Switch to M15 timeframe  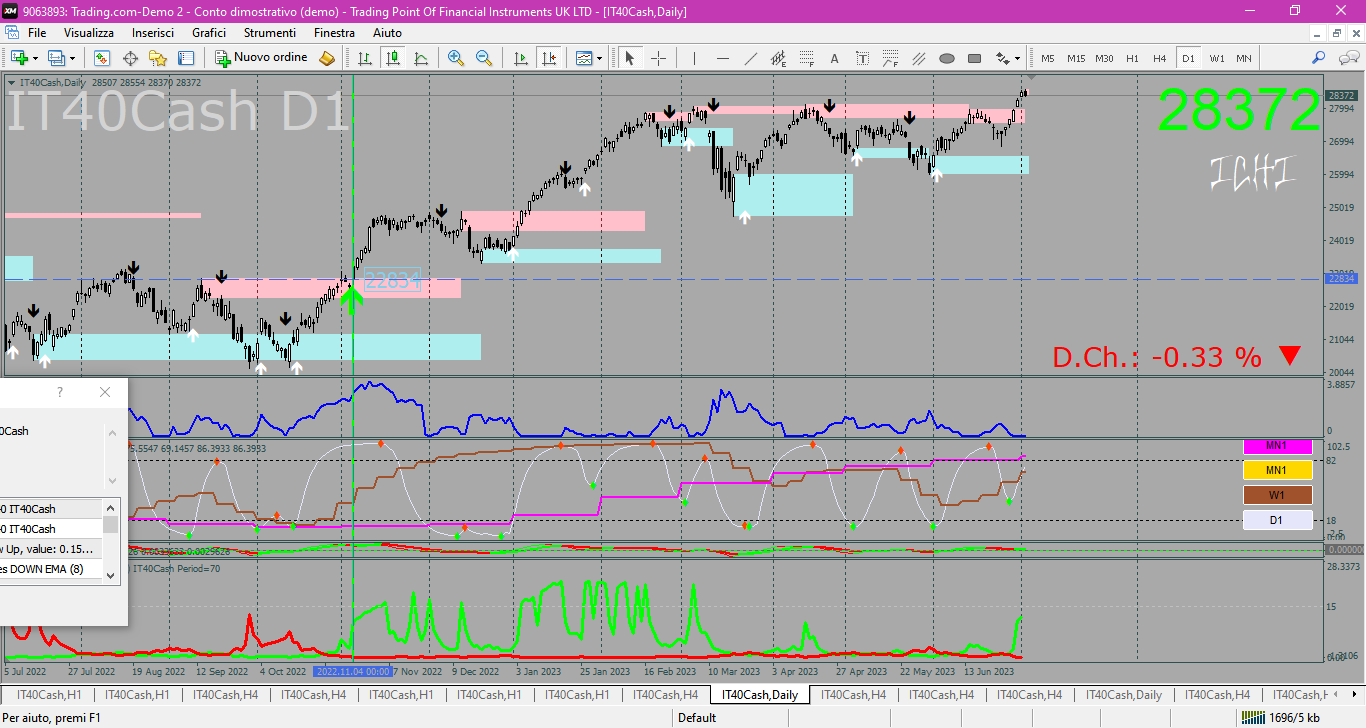pos(1076,58)
